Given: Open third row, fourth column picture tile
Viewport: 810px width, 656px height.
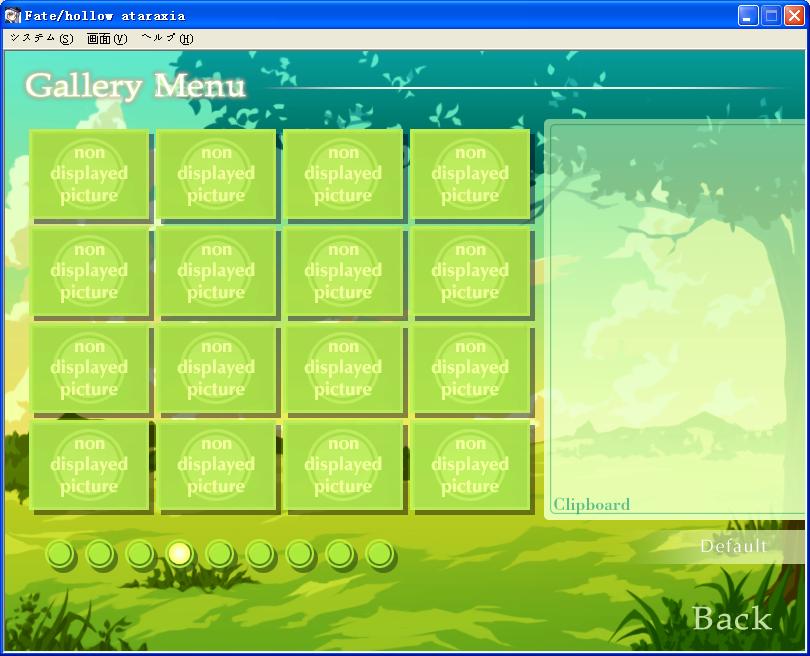Looking at the screenshot, I should tap(471, 368).
